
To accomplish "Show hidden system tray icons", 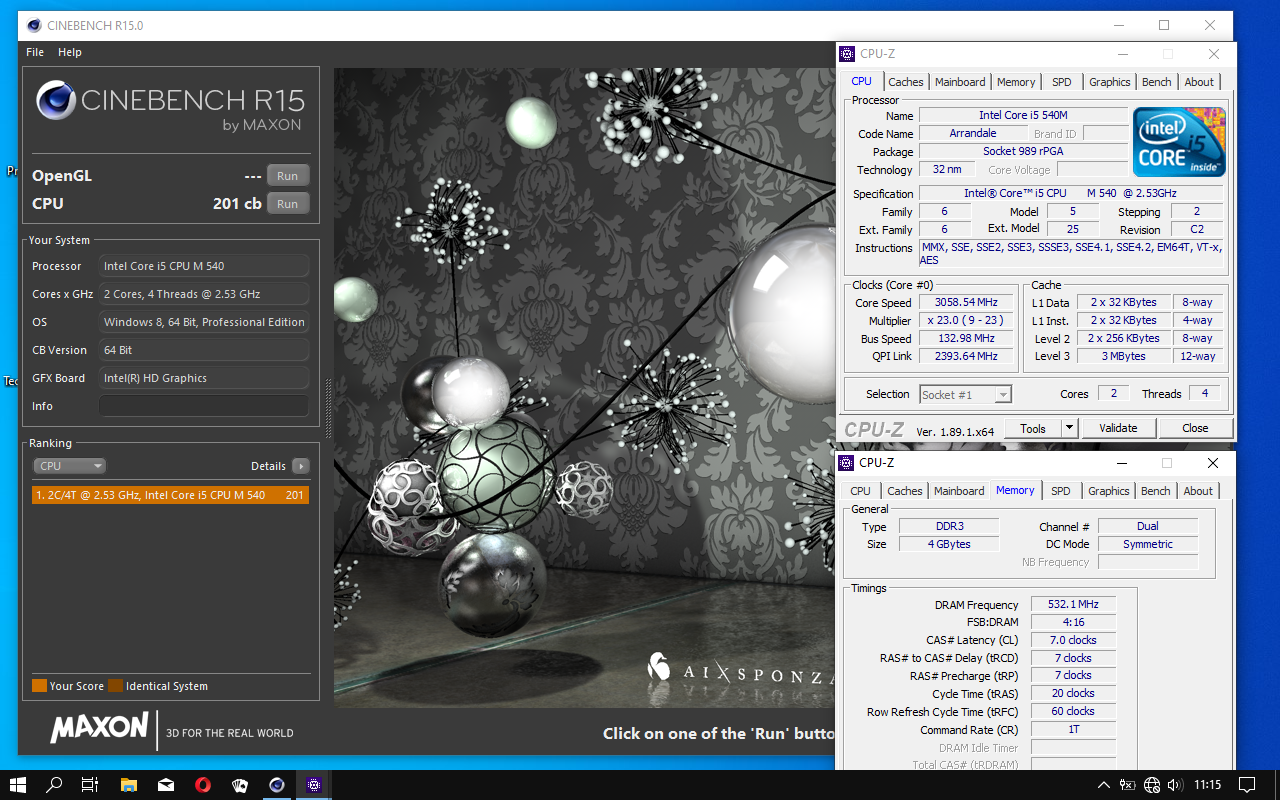I will [1104, 785].
